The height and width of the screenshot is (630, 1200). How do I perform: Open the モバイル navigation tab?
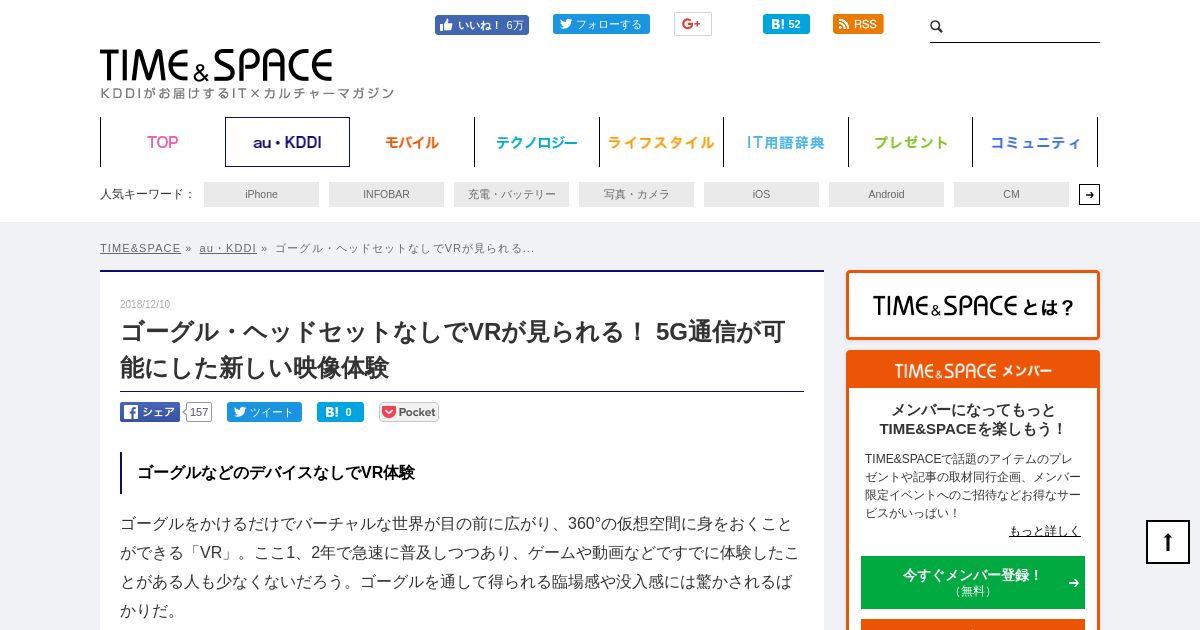[412, 142]
